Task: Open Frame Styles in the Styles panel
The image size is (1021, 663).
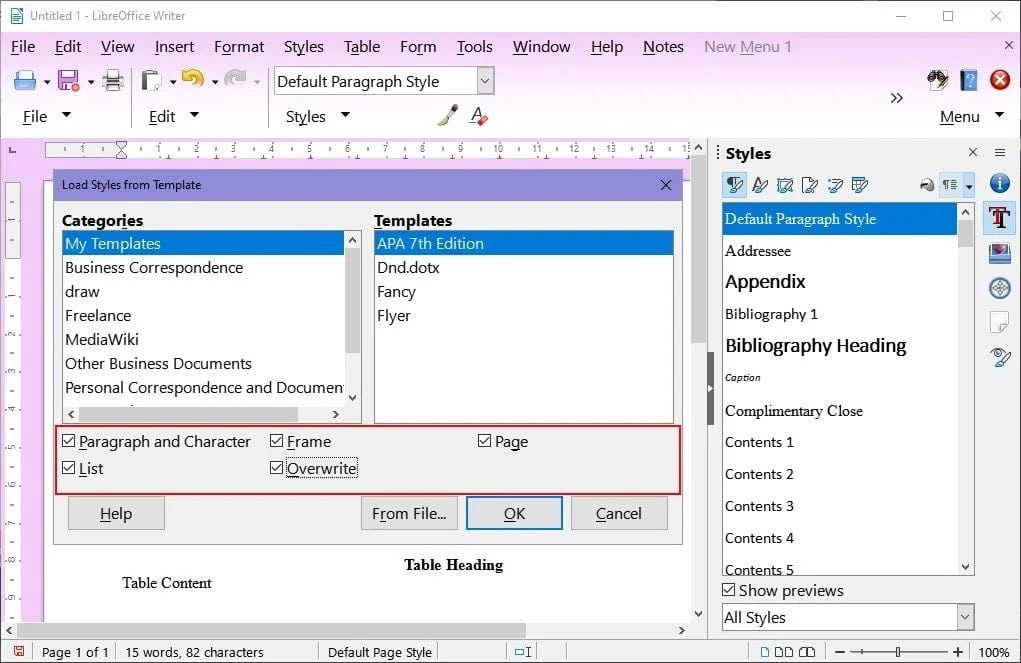Action: pyautogui.click(x=787, y=185)
